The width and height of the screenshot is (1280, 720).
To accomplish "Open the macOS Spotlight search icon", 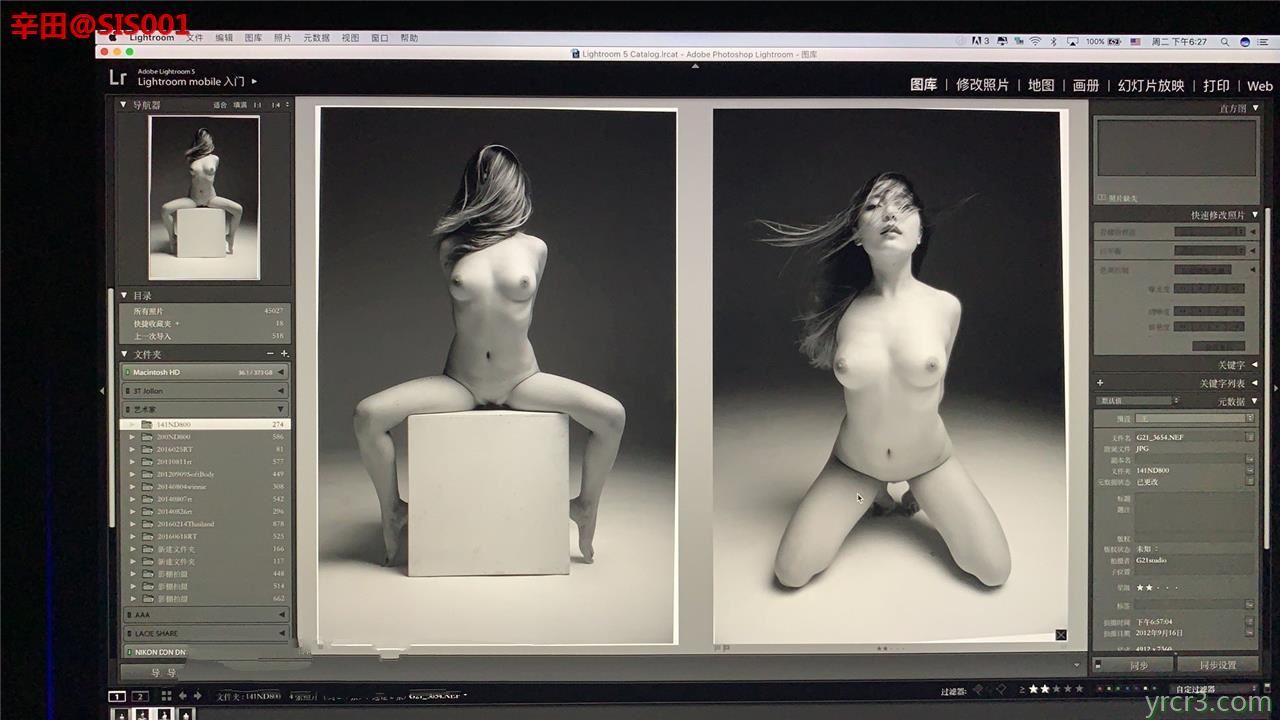I will (x=1223, y=42).
